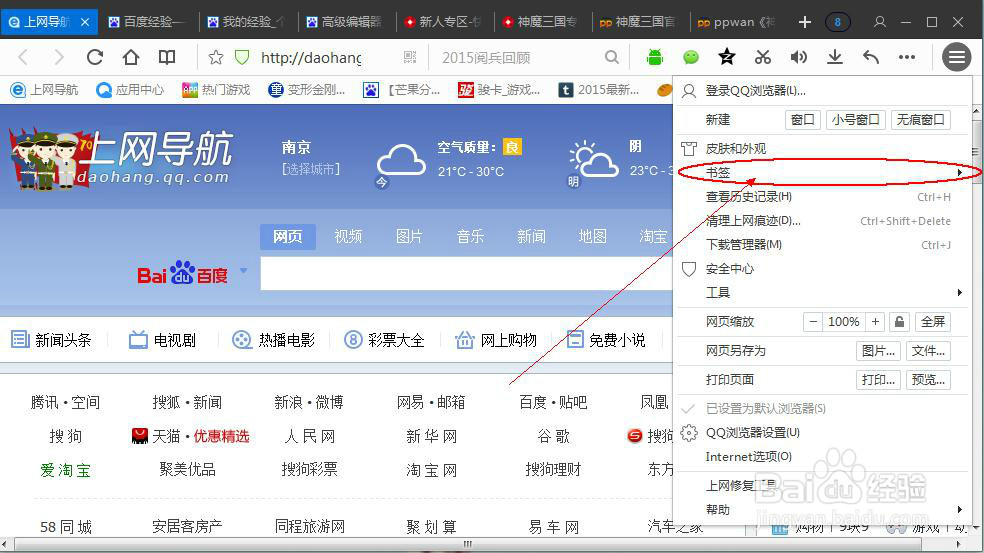Open green Android robot extension
This screenshot has height=553, width=984.
[655, 57]
